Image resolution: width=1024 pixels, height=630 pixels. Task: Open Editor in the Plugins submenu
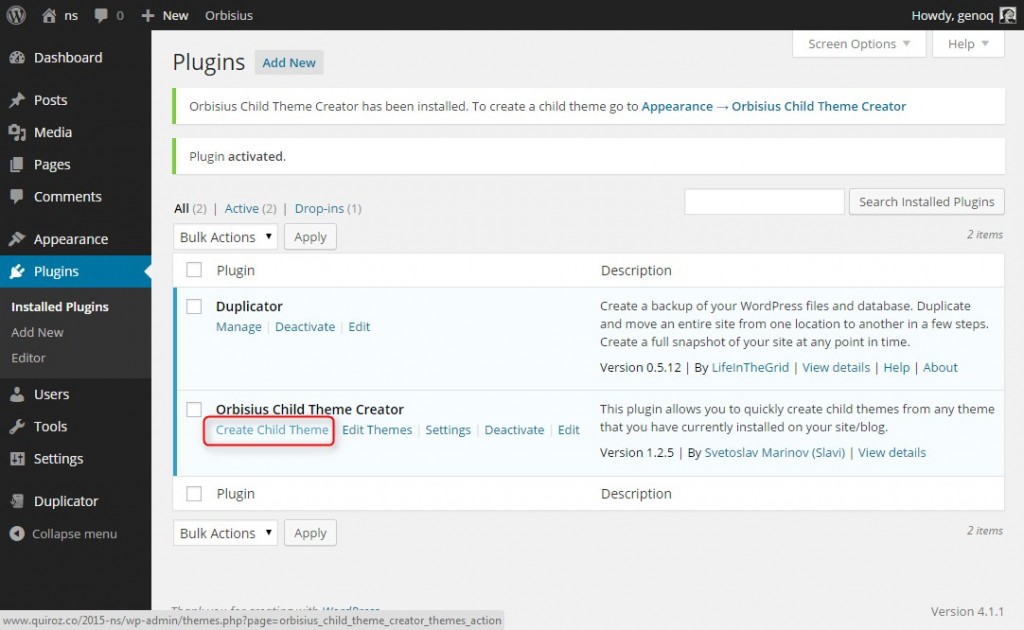pos(28,358)
